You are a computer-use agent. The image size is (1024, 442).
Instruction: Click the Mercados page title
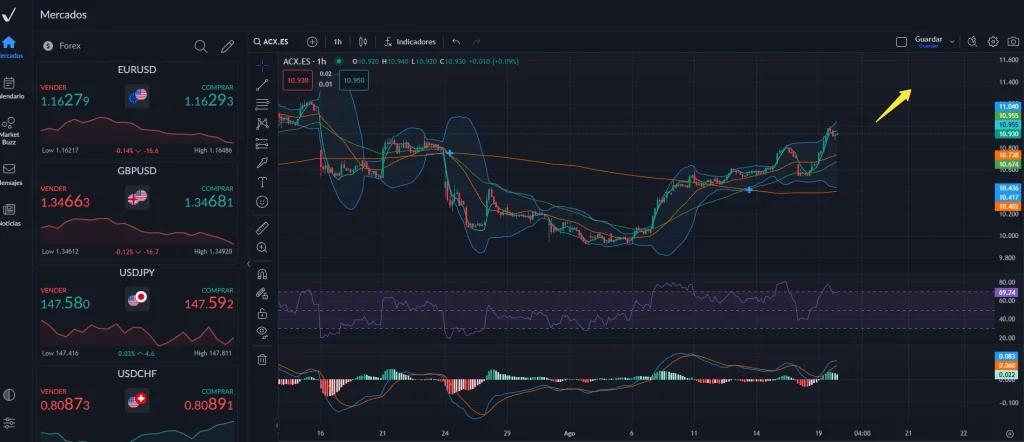[x=63, y=14]
